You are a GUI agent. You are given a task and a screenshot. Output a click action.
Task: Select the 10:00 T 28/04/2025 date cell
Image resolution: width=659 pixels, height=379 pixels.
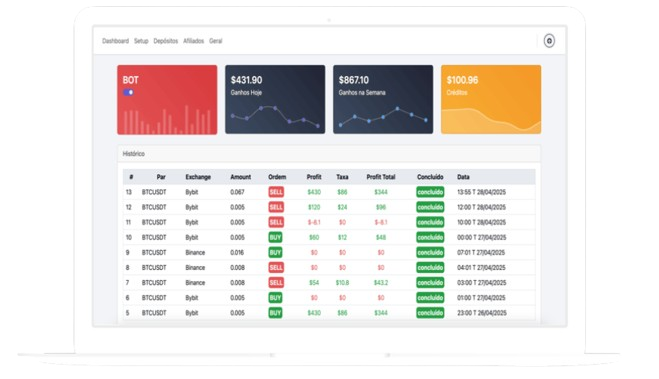pos(481,222)
